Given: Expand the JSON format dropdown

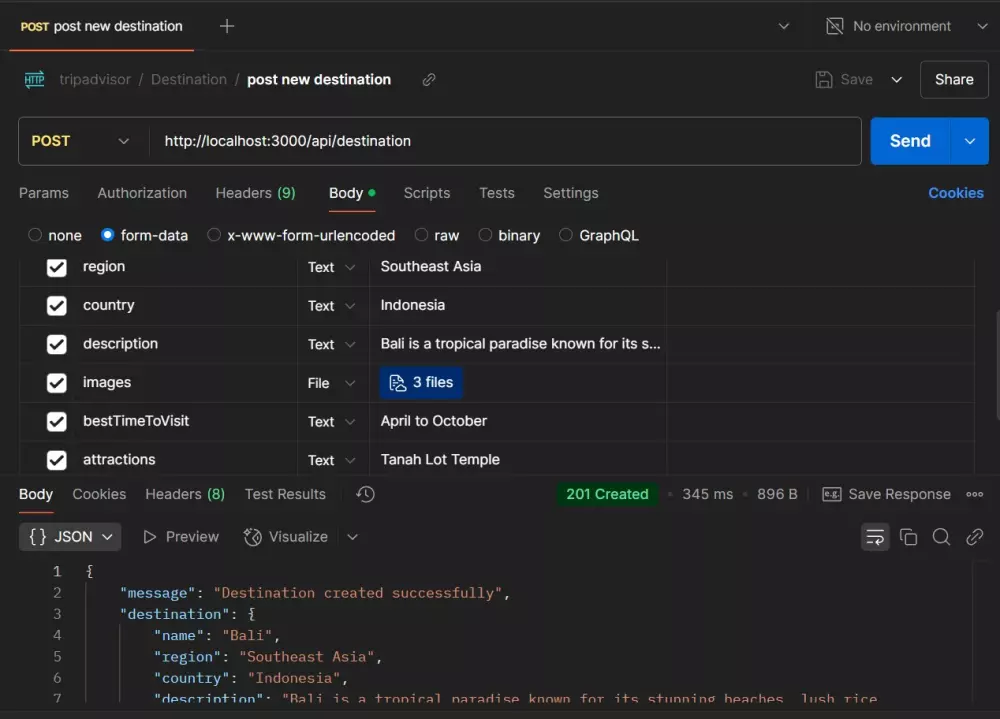Looking at the screenshot, I should coord(70,537).
